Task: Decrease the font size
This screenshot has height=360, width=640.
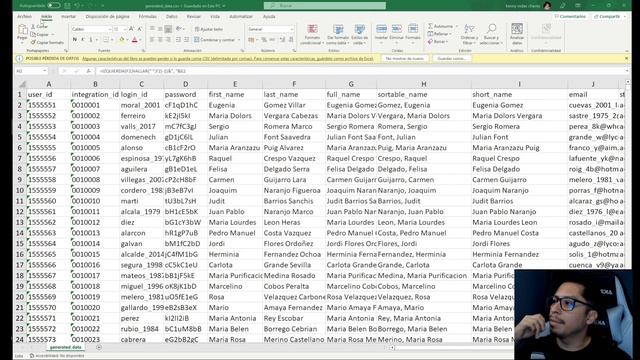Action: [x=140, y=29]
